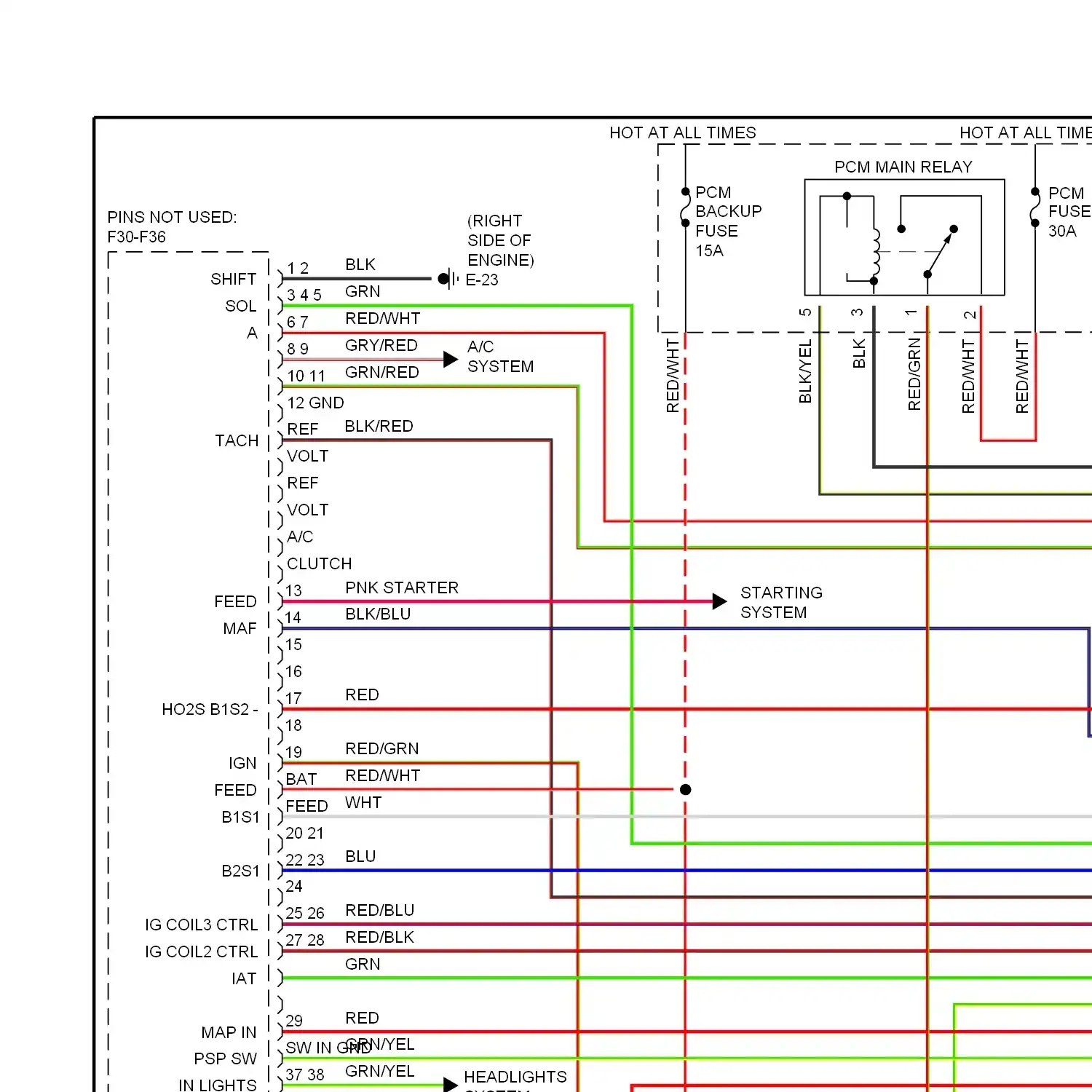The height and width of the screenshot is (1092, 1092).
Task: Click the 12 GND pin label
Action: pyautogui.click(x=315, y=403)
